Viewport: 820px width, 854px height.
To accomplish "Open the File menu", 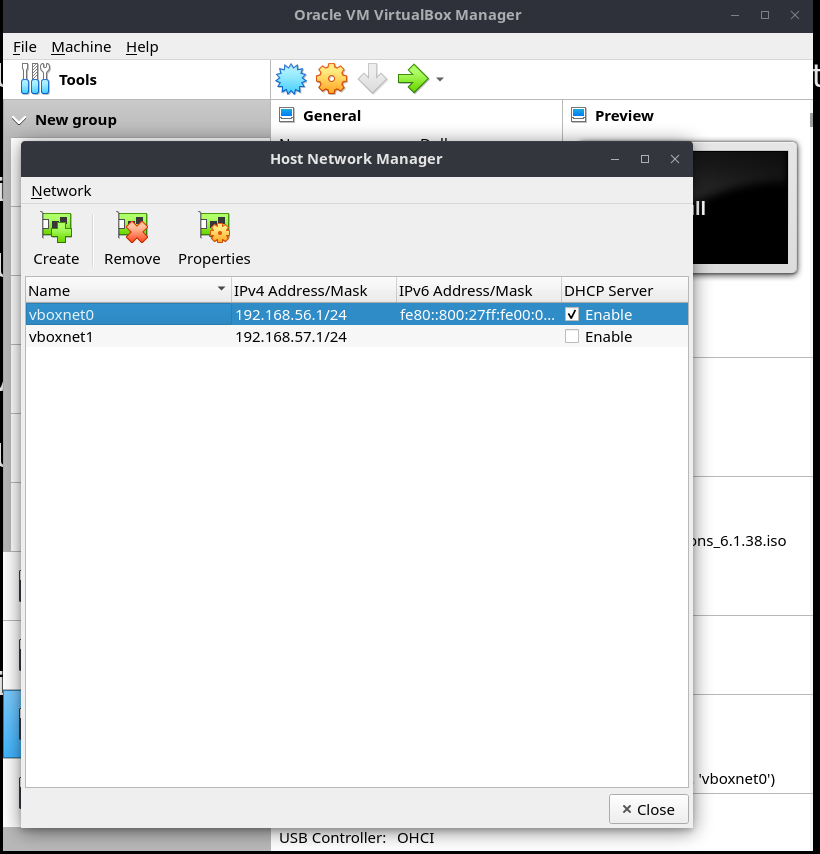I will coord(25,47).
